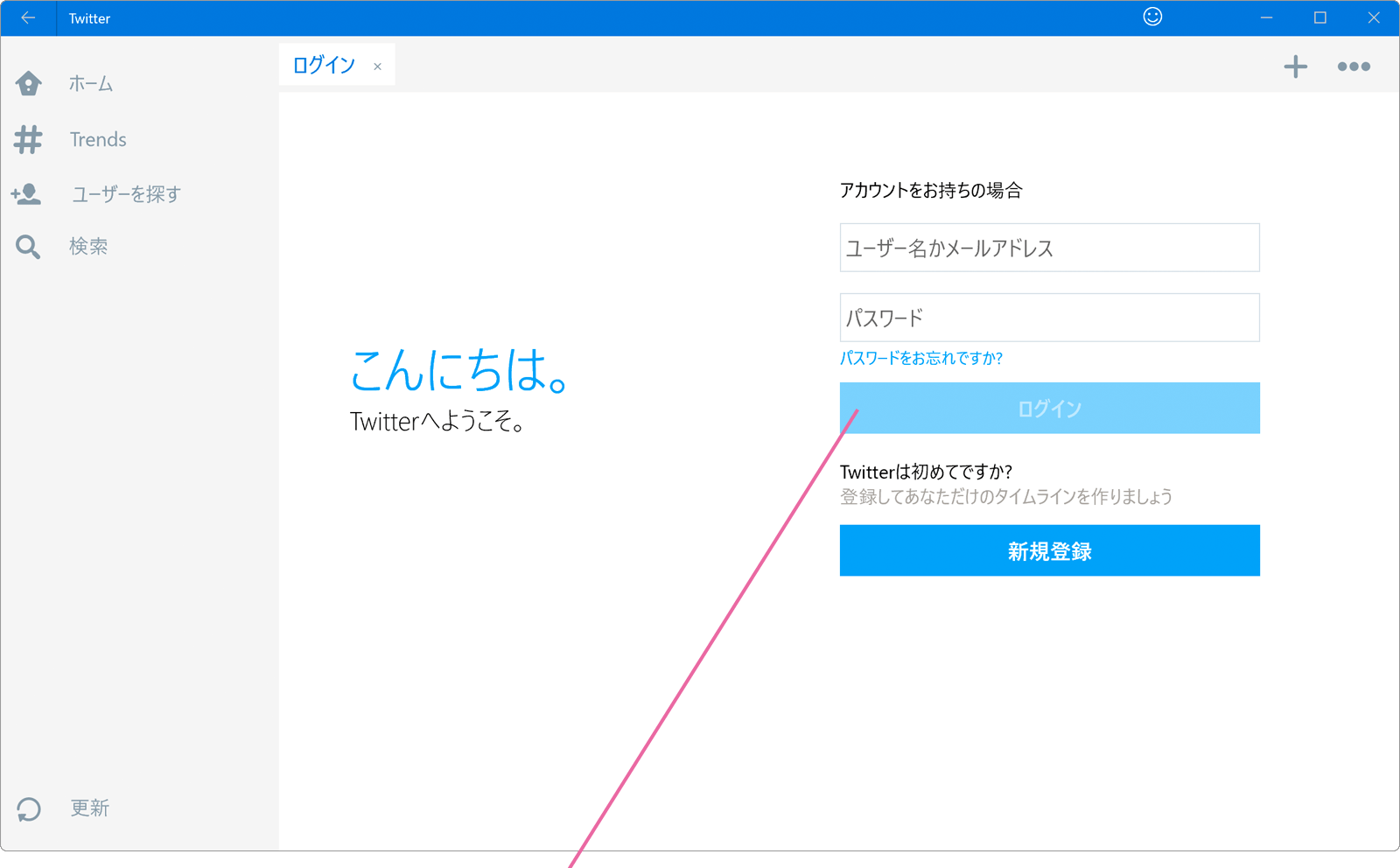
Task: Add a new tab with plus icon
Action: pyautogui.click(x=1296, y=66)
